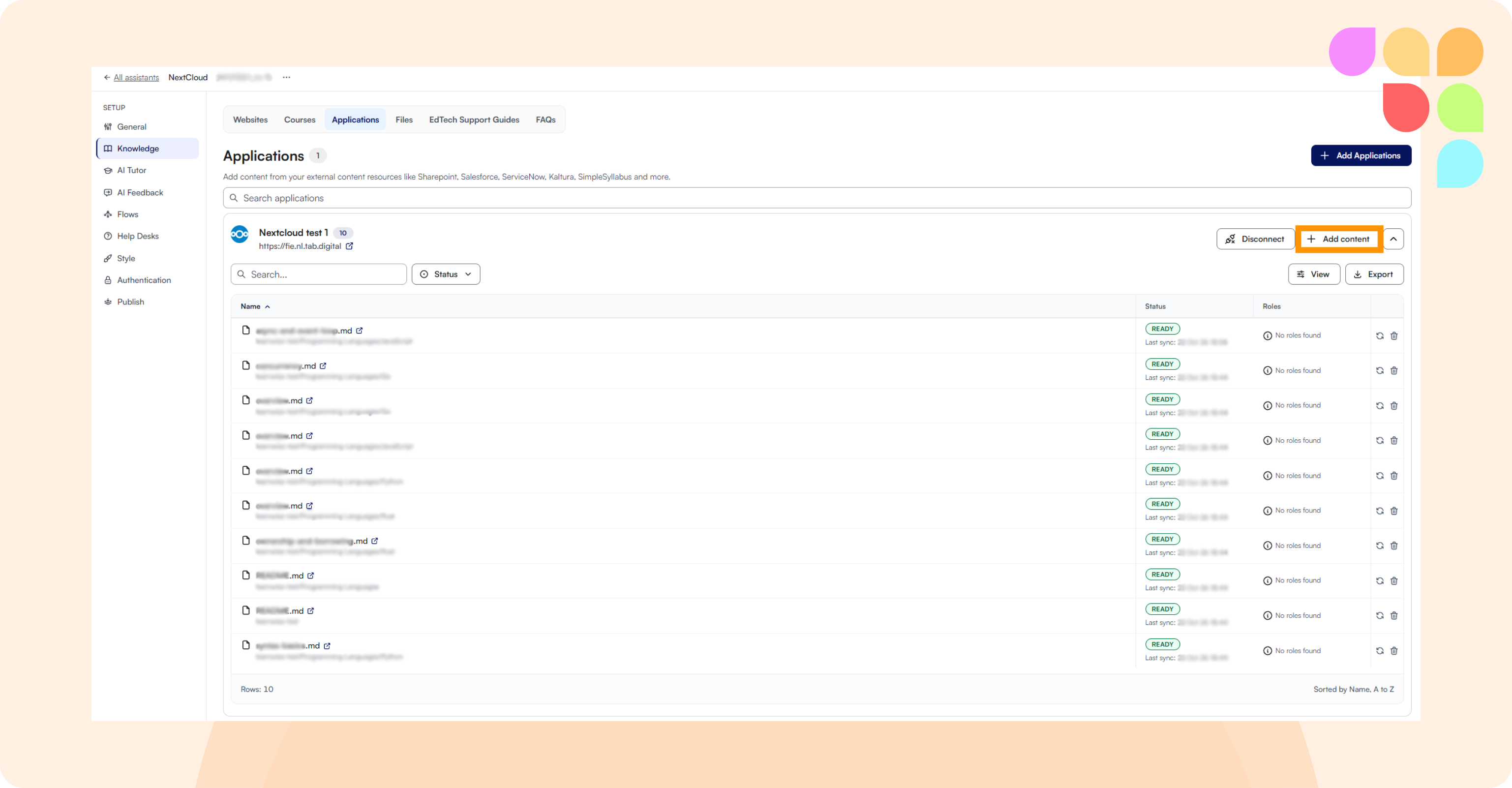Resync the top row file

coord(1379,336)
